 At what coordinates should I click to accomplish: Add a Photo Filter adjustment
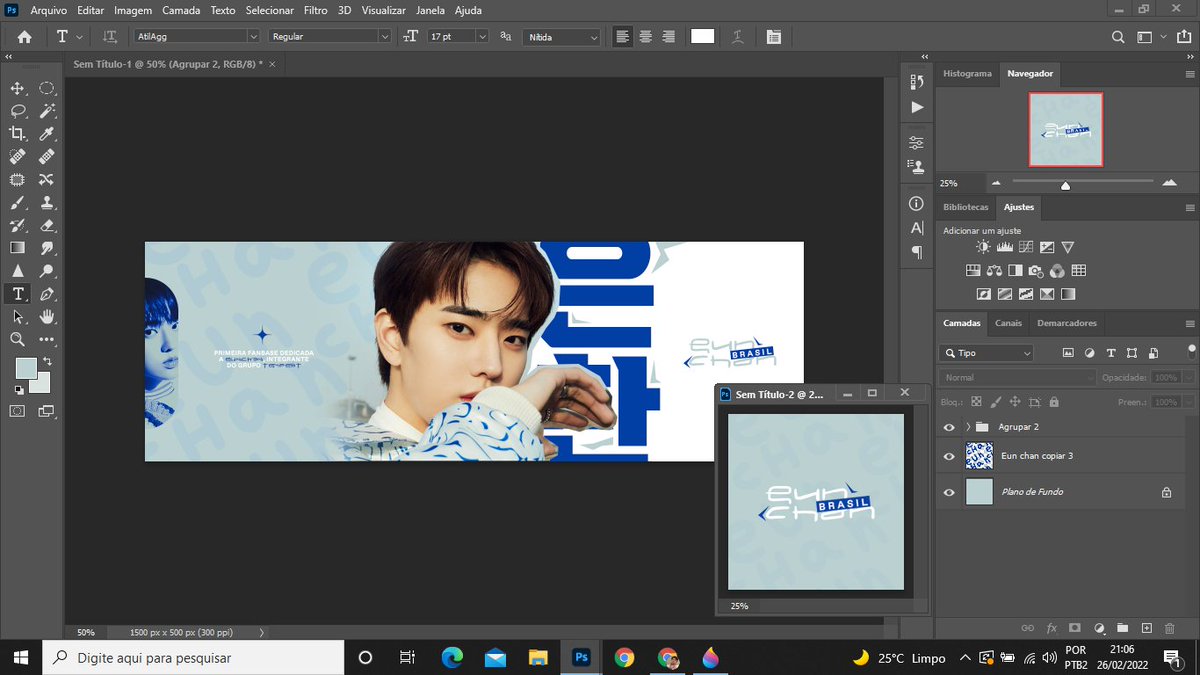(x=1037, y=271)
